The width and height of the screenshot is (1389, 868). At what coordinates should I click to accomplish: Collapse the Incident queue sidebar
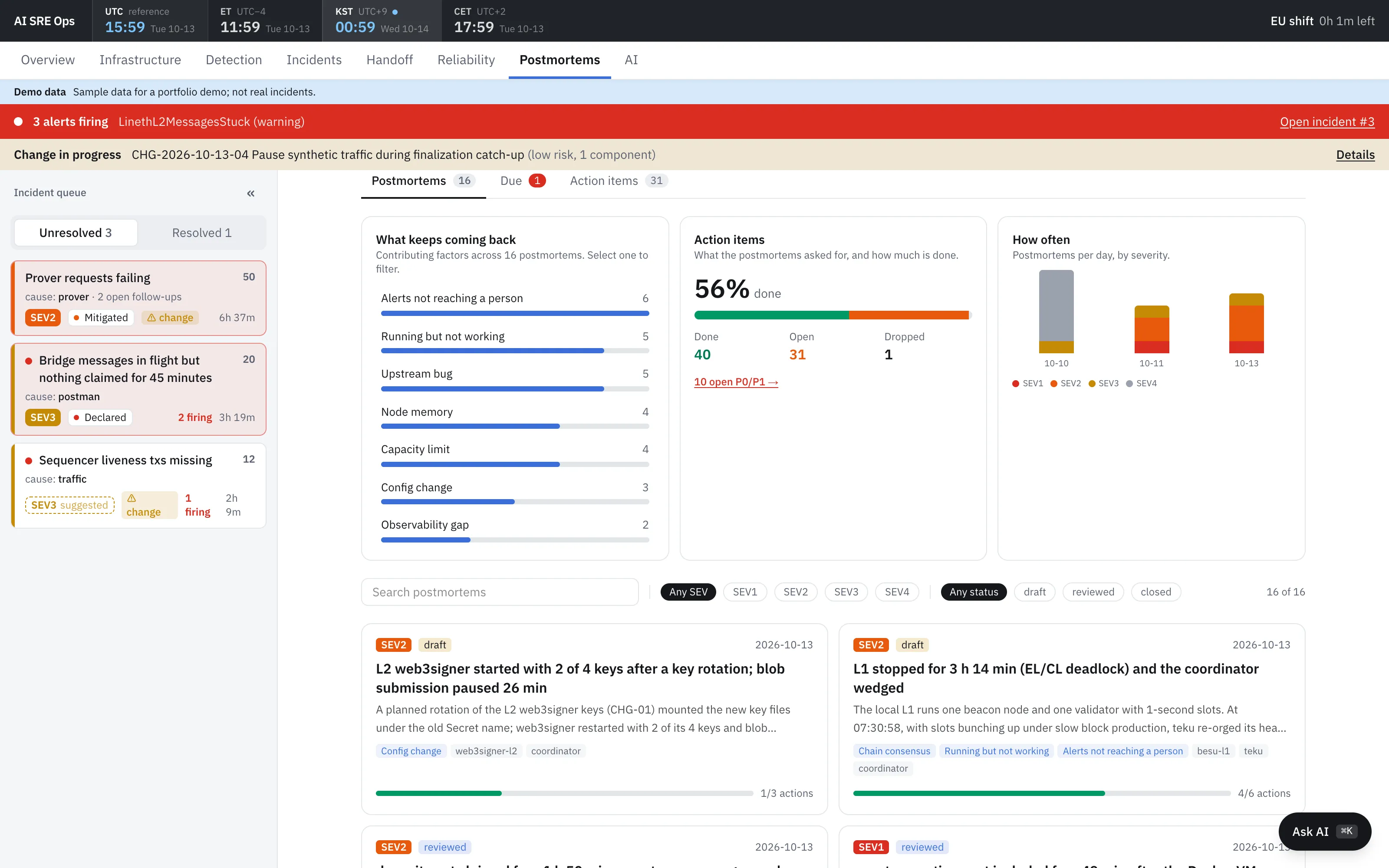click(251, 194)
